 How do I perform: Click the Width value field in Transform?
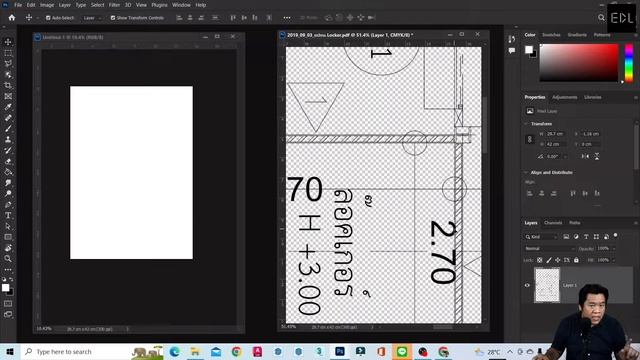[x=556, y=134]
